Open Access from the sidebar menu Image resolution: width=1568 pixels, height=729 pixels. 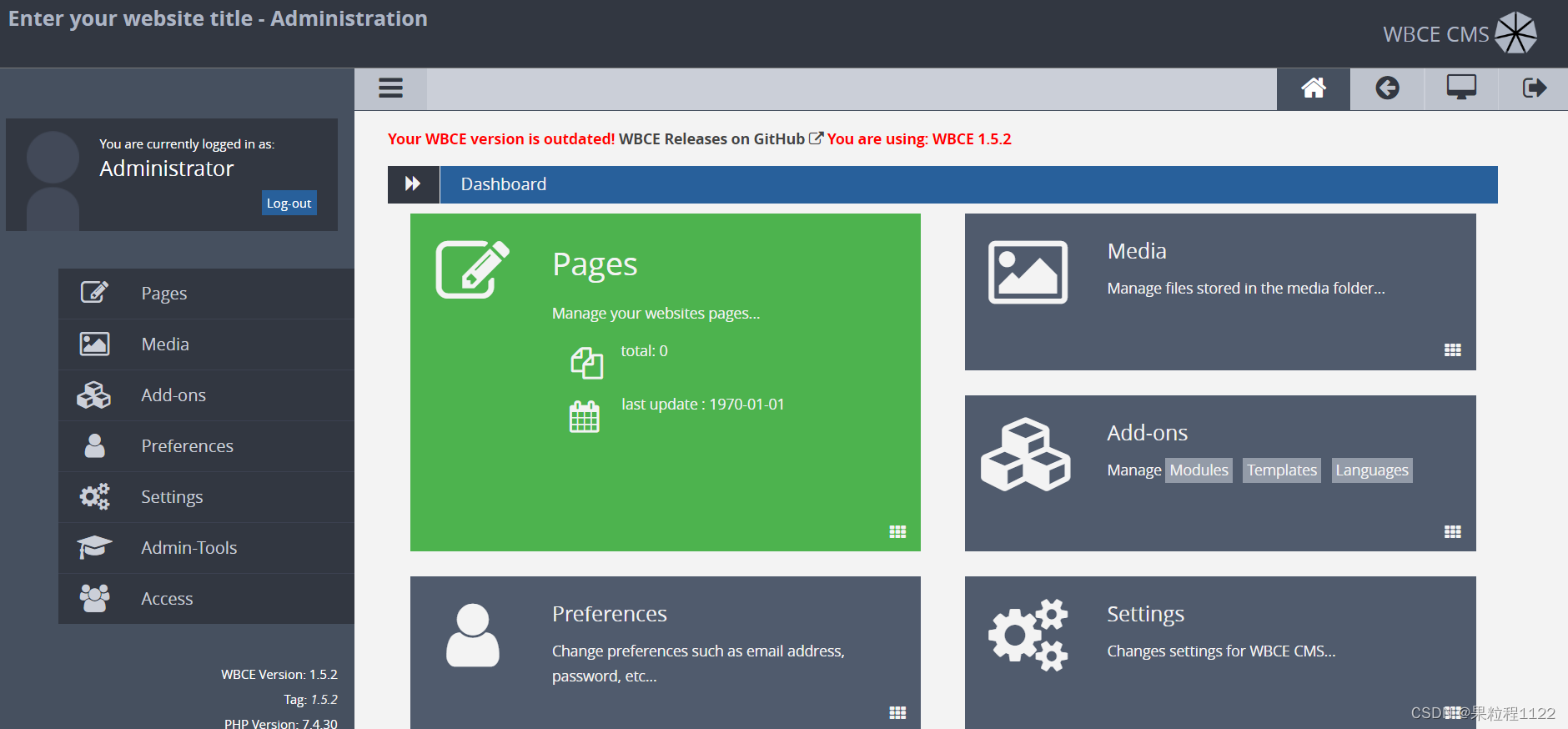[x=206, y=599]
